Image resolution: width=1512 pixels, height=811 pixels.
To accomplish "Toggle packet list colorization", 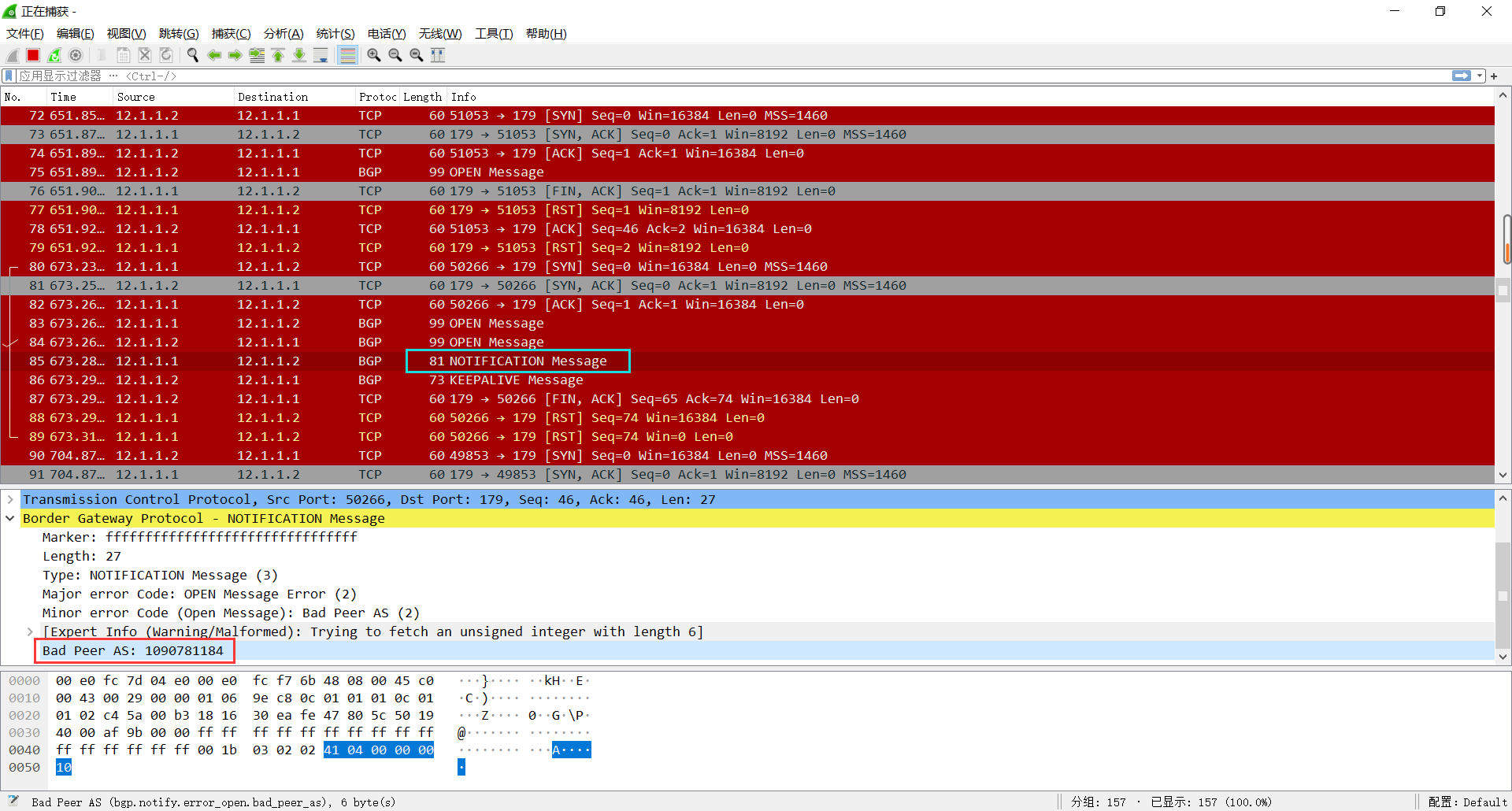I will point(347,55).
